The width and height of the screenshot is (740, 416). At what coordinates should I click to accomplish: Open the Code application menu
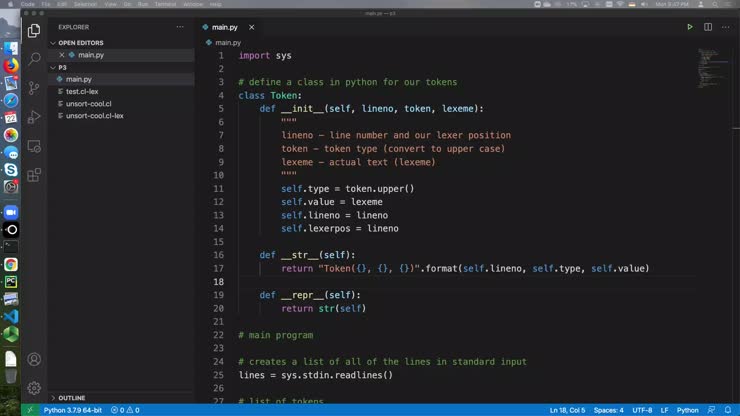pos(27,4)
